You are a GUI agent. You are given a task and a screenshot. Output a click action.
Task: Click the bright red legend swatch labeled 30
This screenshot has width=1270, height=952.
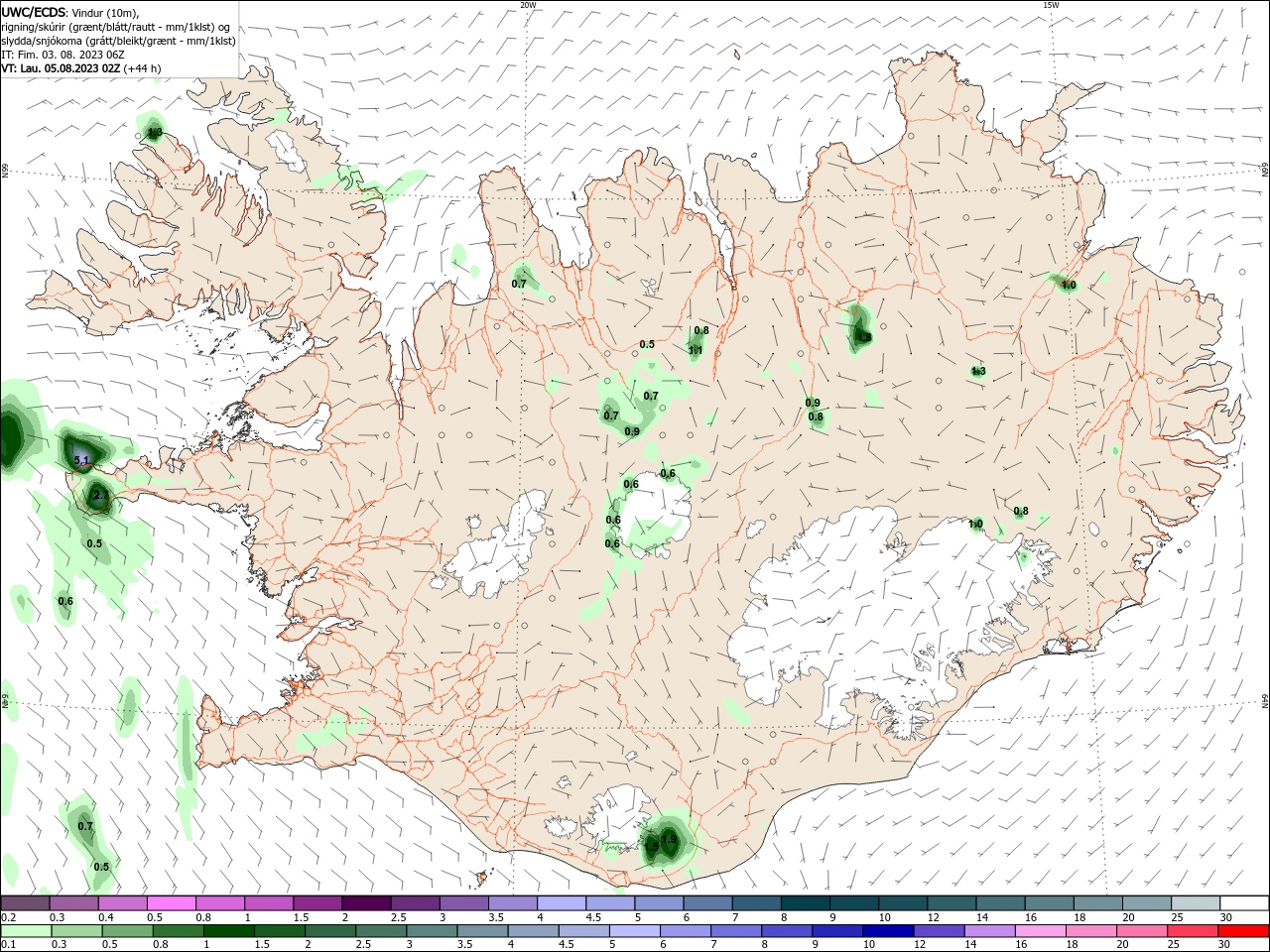point(1243,931)
